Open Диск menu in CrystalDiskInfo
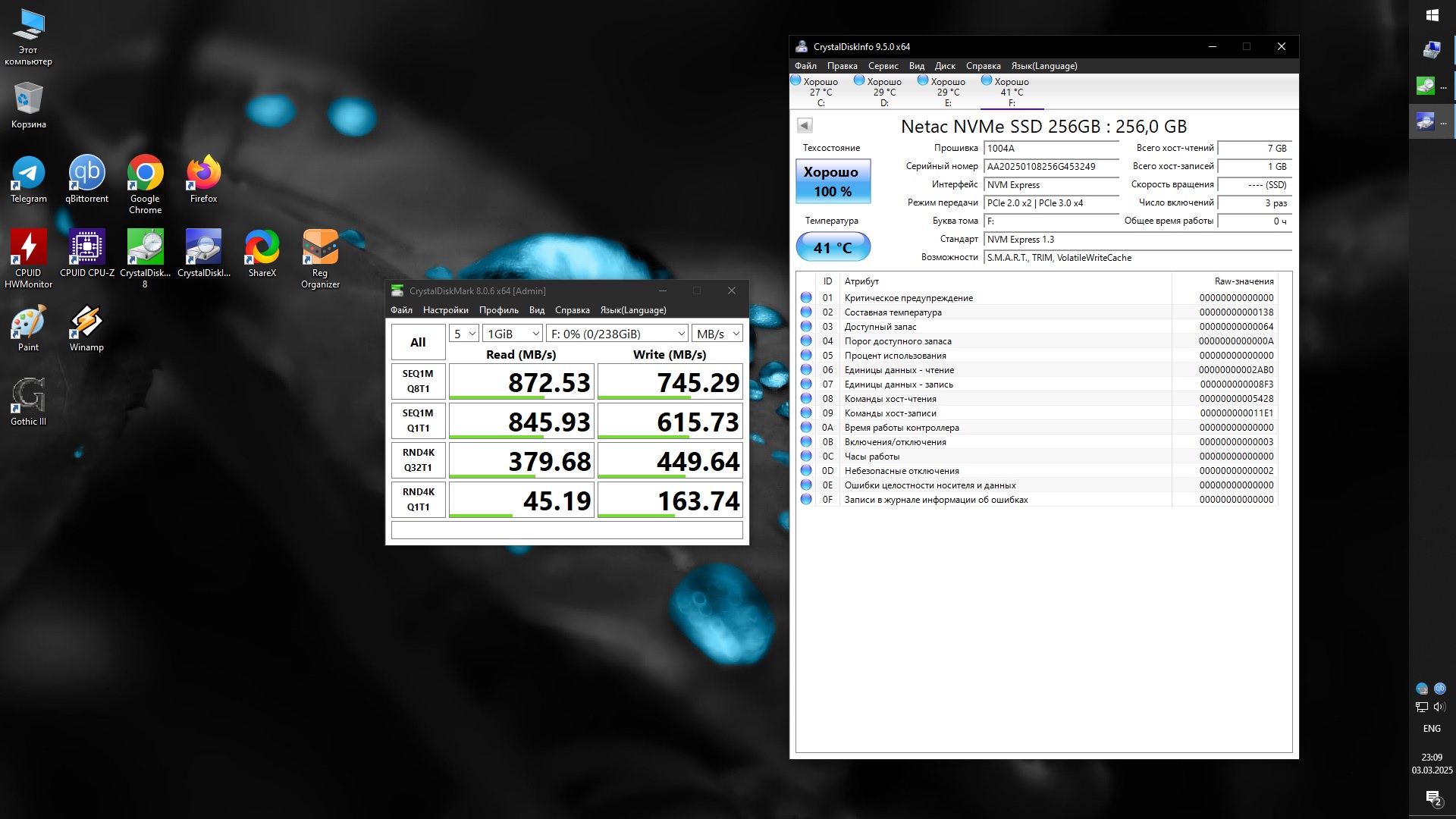This screenshot has height=819, width=1456. coord(945,66)
